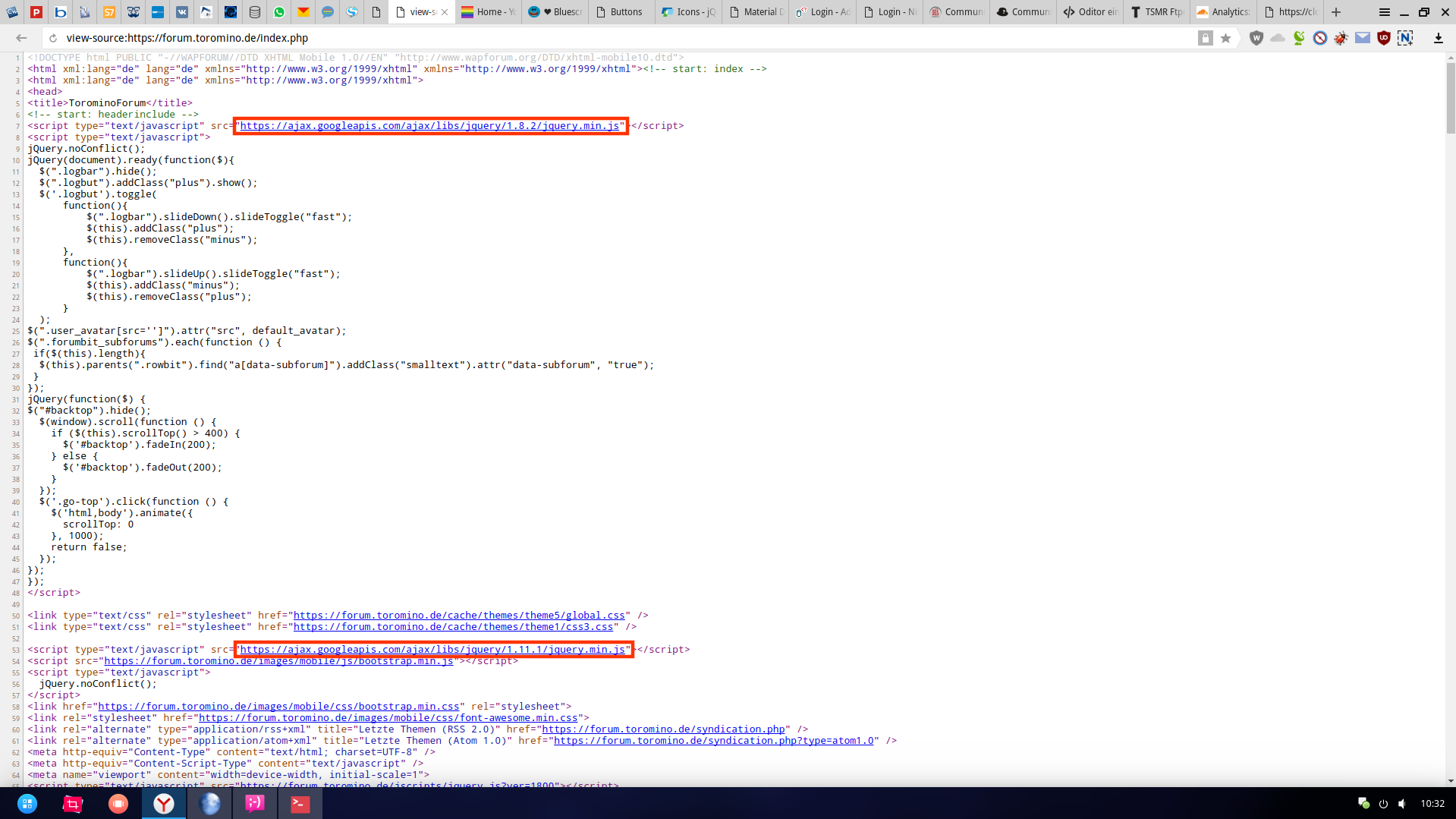Open the theme5 global.css link
The height and width of the screenshot is (819, 1456).
tap(459, 616)
